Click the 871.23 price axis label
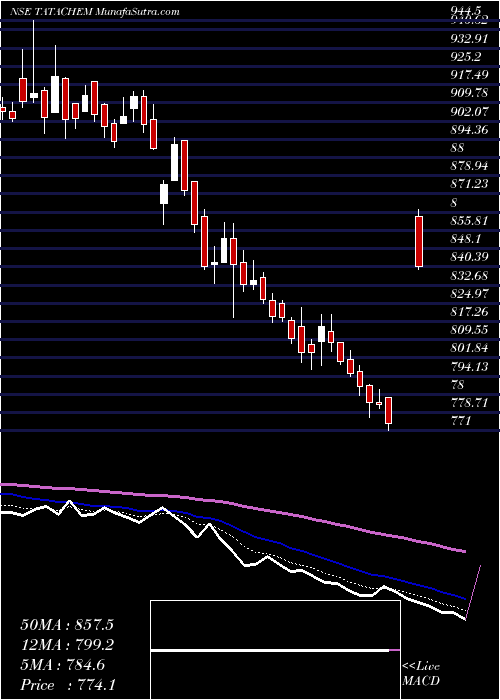 (468, 184)
